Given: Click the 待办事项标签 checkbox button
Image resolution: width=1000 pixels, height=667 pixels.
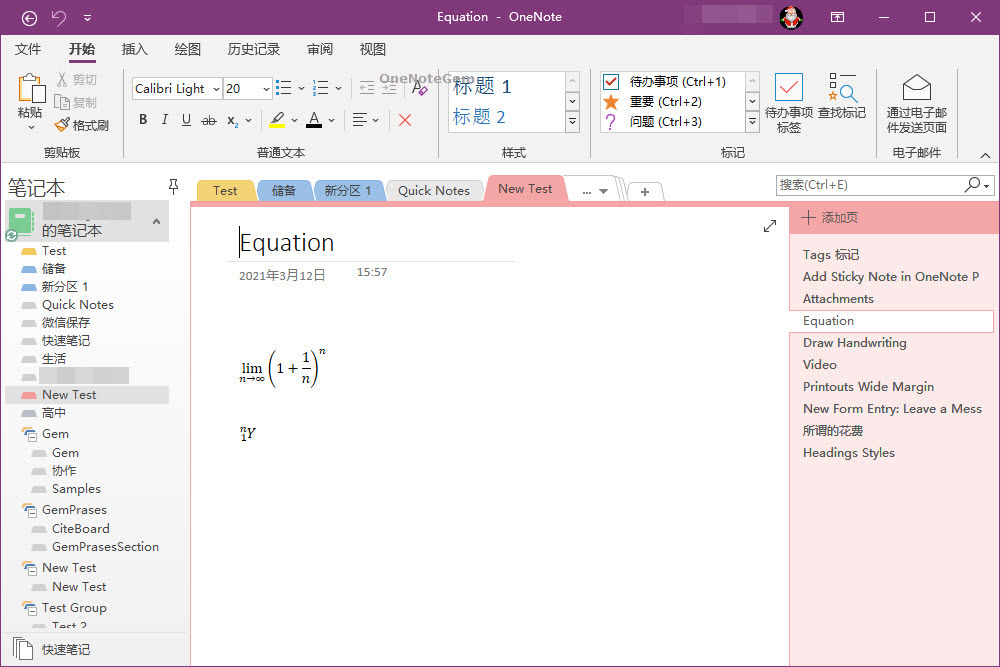Looking at the screenshot, I should point(789,103).
